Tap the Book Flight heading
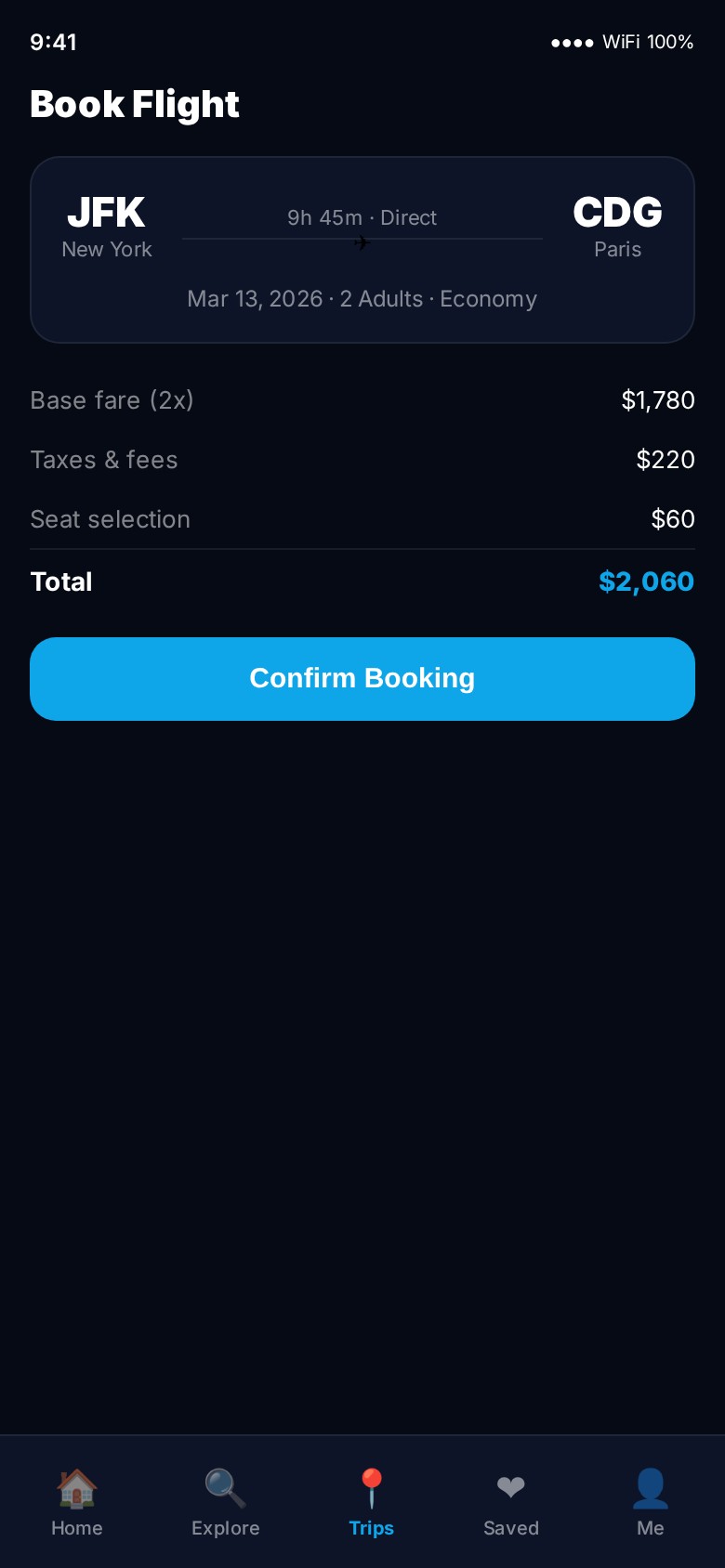This screenshot has height=1568, width=725. pyautogui.click(x=135, y=104)
